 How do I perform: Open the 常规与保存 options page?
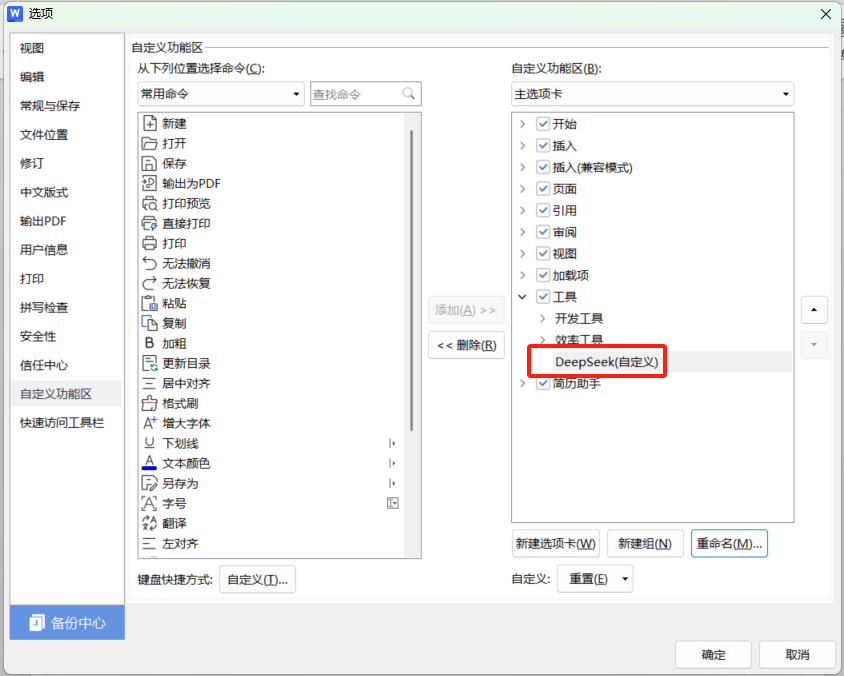(50, 105)
